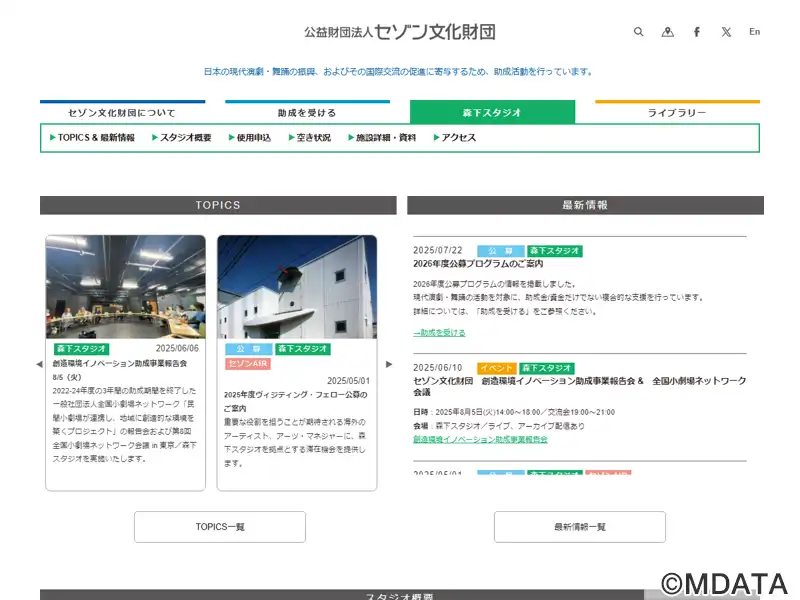This screenshot has width=800, height=600.
Task: Follow the →助成を受ける link
Action: point(439,333)
